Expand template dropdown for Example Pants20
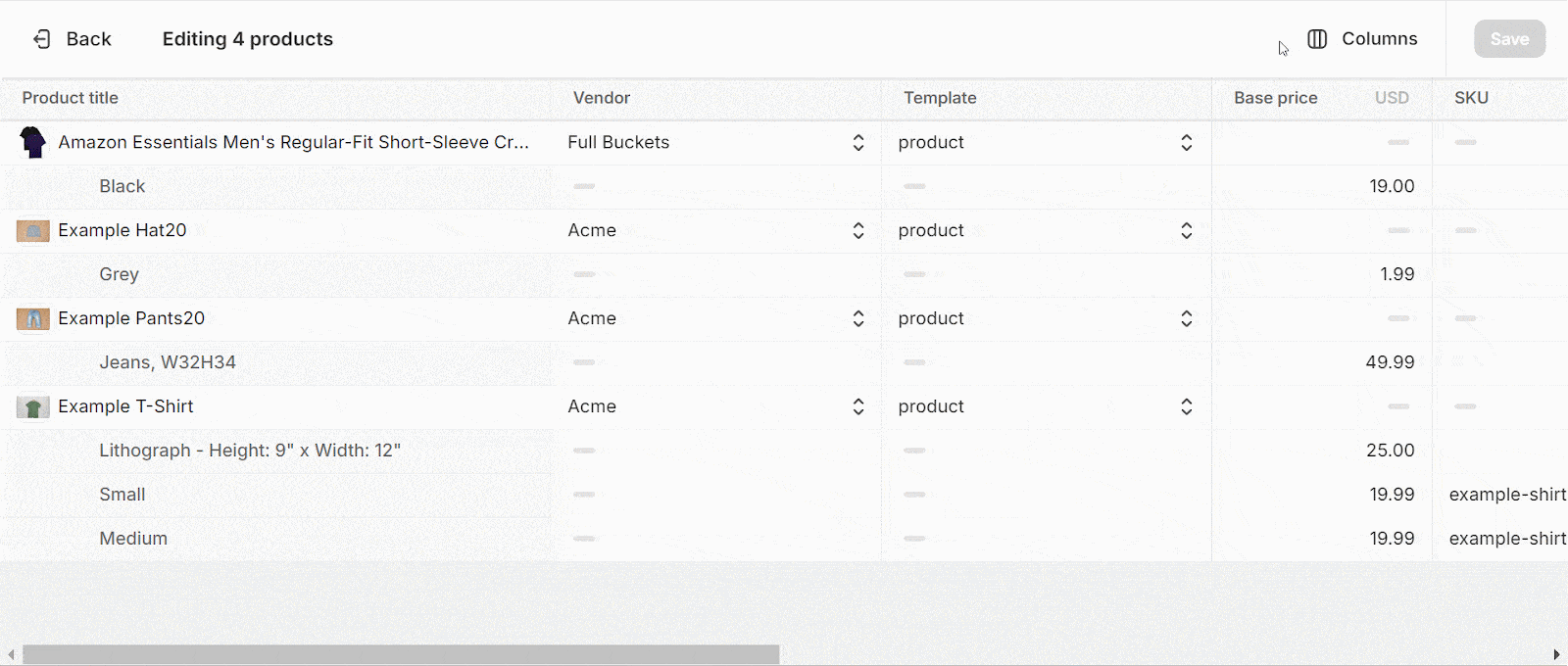Viewport: 1568px width, 666px height. point(1187,319)
